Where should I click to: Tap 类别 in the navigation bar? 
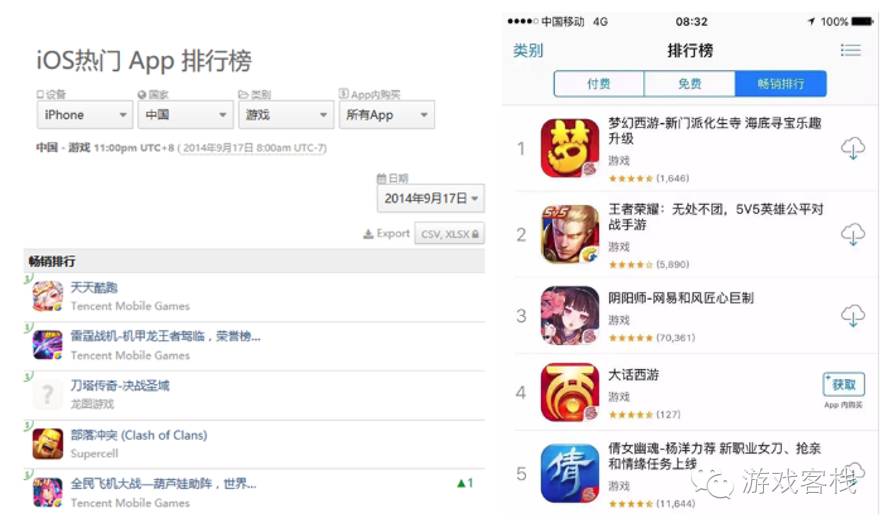pyautogui.click(x=528, y=51)
